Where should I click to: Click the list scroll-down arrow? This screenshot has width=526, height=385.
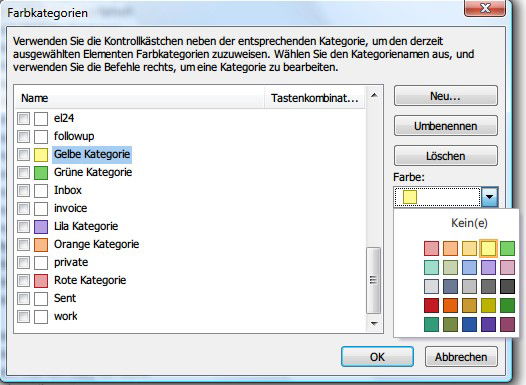[374, 324]
